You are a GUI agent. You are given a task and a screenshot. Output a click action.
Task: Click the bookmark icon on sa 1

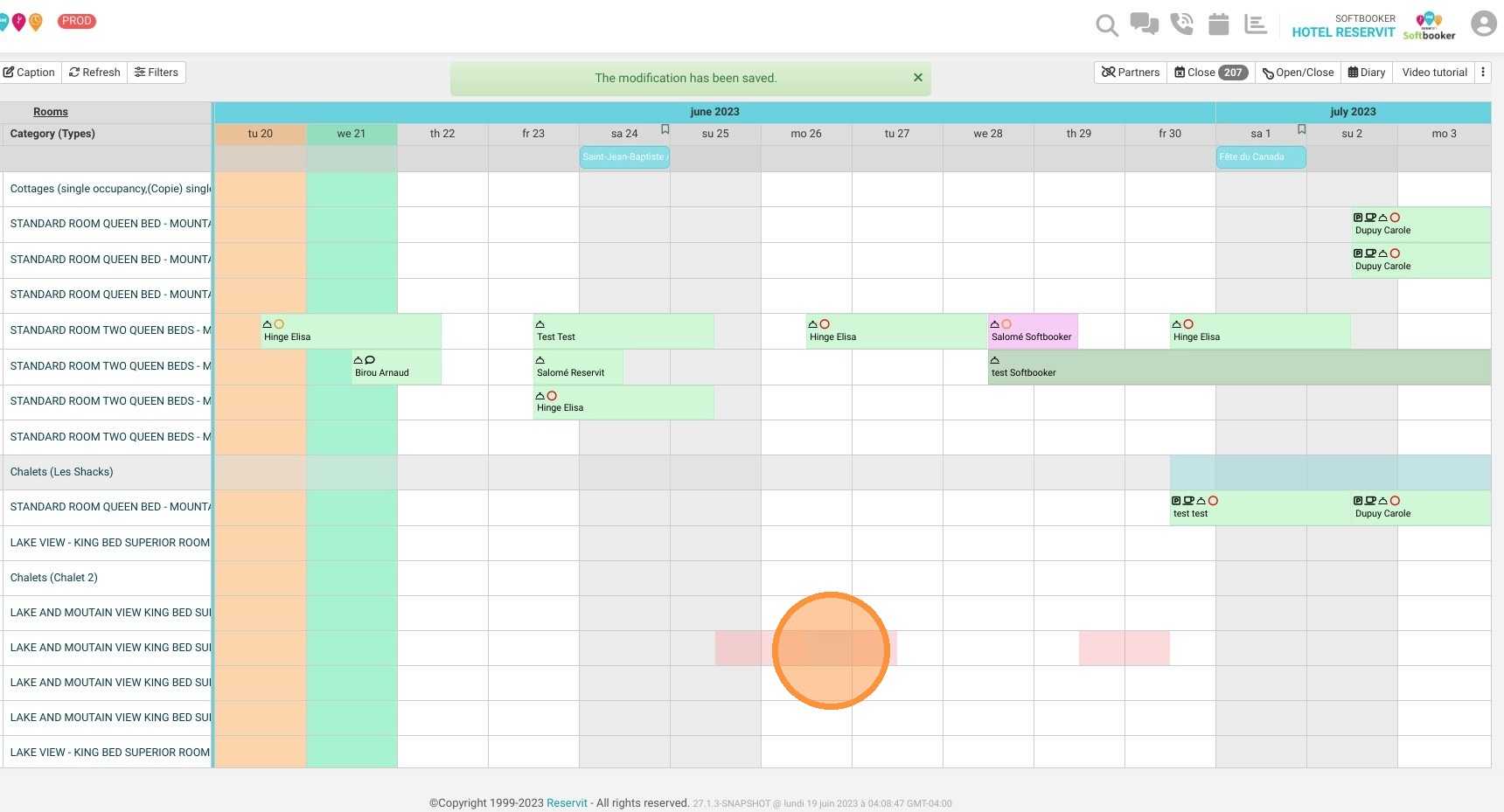[x=1301, y=129]
